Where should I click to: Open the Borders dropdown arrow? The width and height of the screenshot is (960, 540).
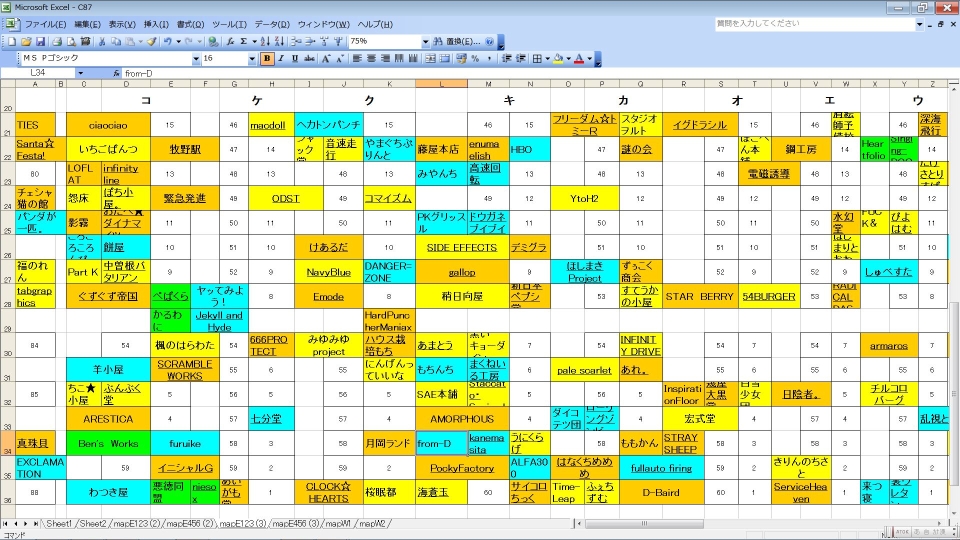pos(547,59)
